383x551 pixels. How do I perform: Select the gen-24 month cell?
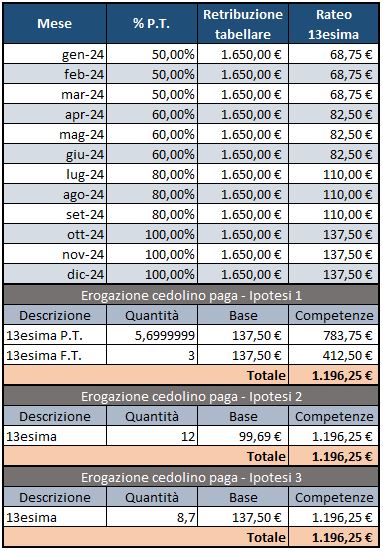pyautogui.click(x=55, y=54)
